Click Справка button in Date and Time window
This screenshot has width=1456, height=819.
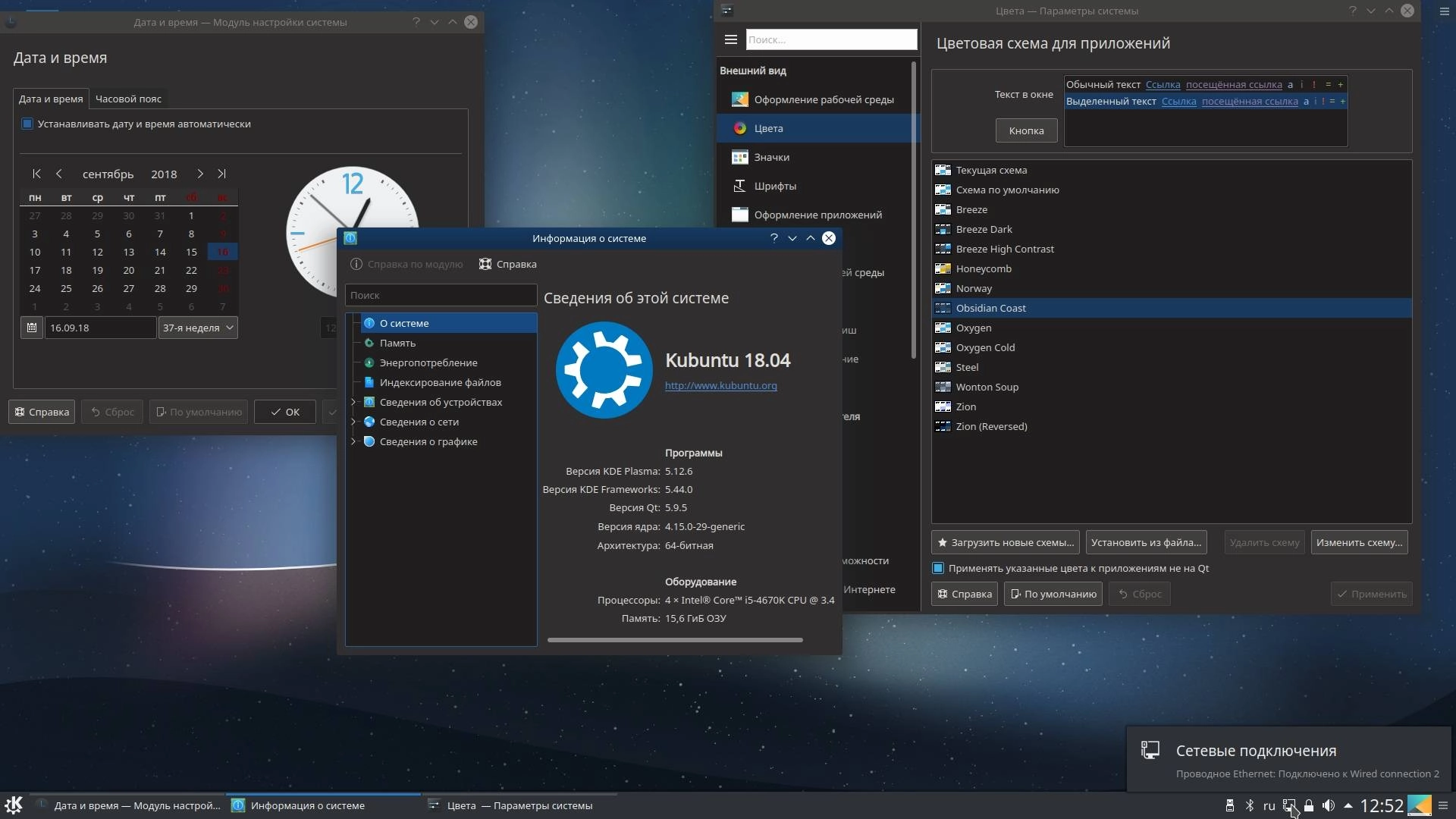[x=42, y=412]
